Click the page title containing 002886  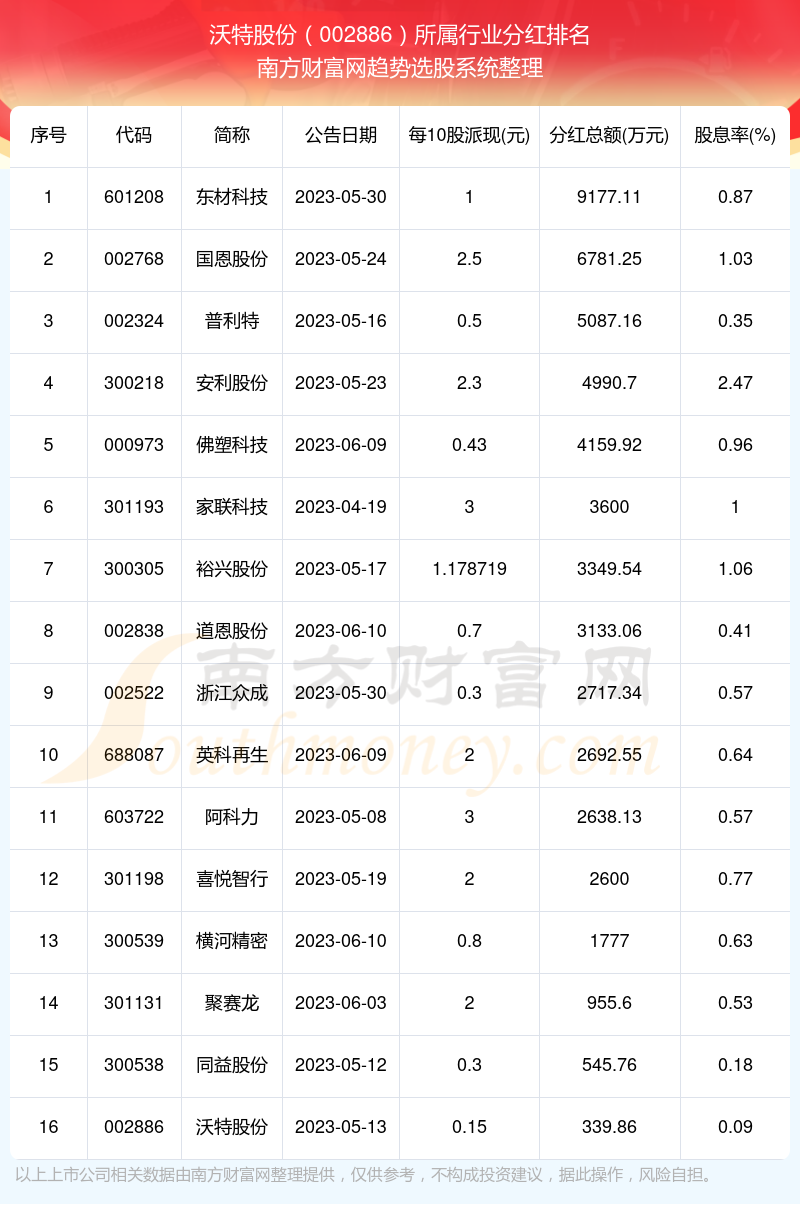pyautogui.click(x=400, y=36)
